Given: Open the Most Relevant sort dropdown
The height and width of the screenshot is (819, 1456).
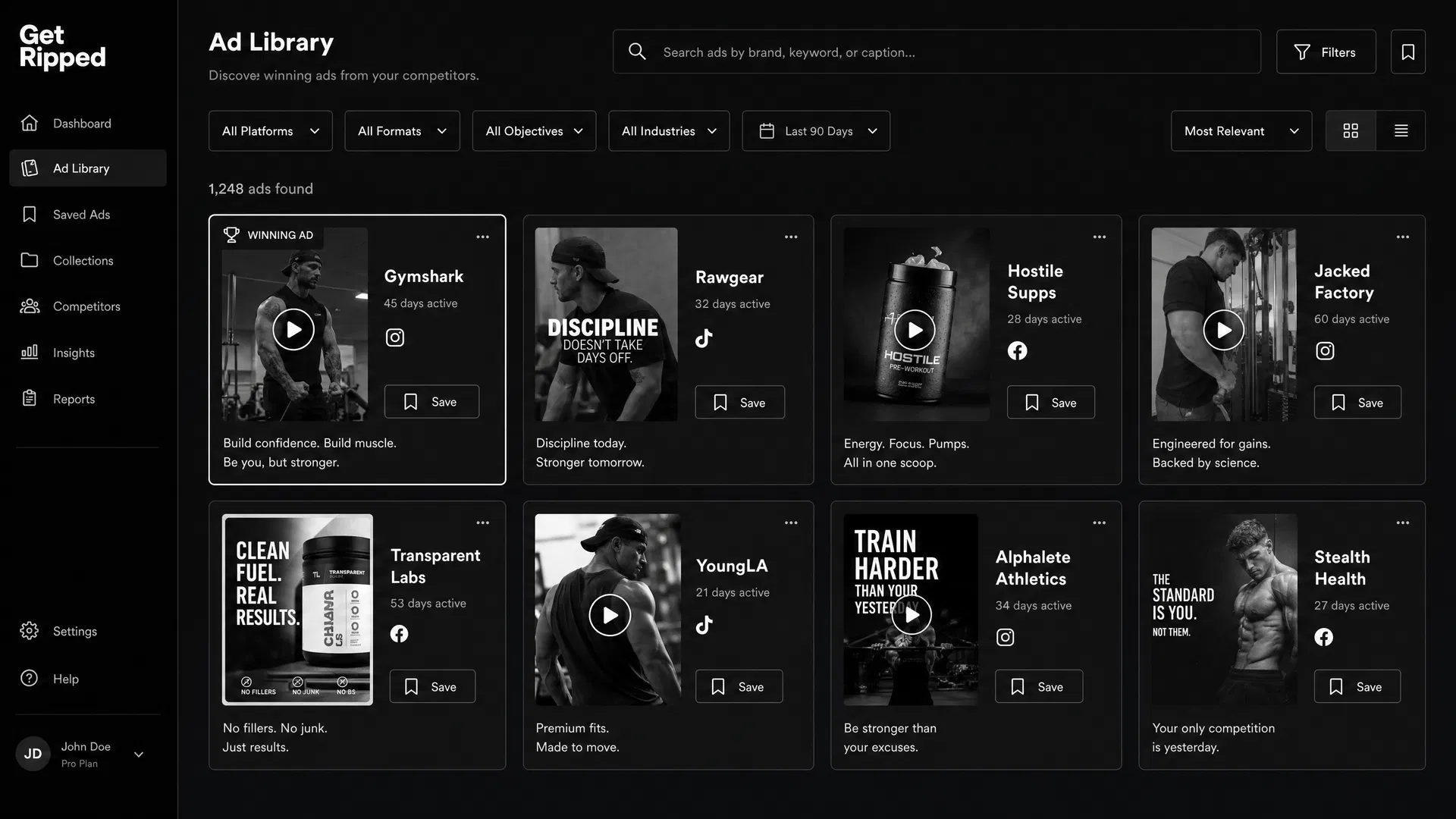Looking at the screenshot, I should click(x=1241, y=130).
